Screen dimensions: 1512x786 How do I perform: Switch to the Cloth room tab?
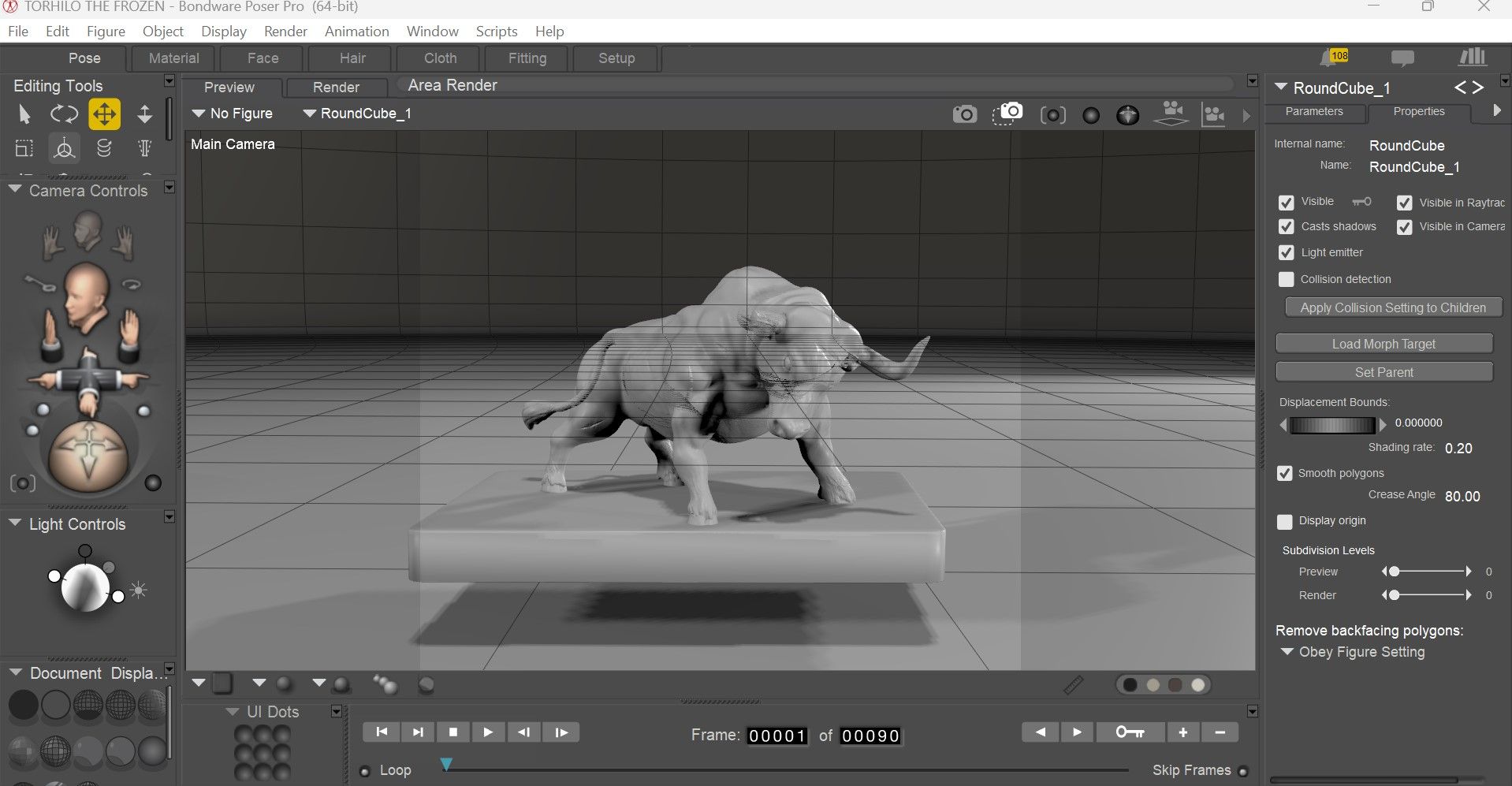click(x=440, y=58)
